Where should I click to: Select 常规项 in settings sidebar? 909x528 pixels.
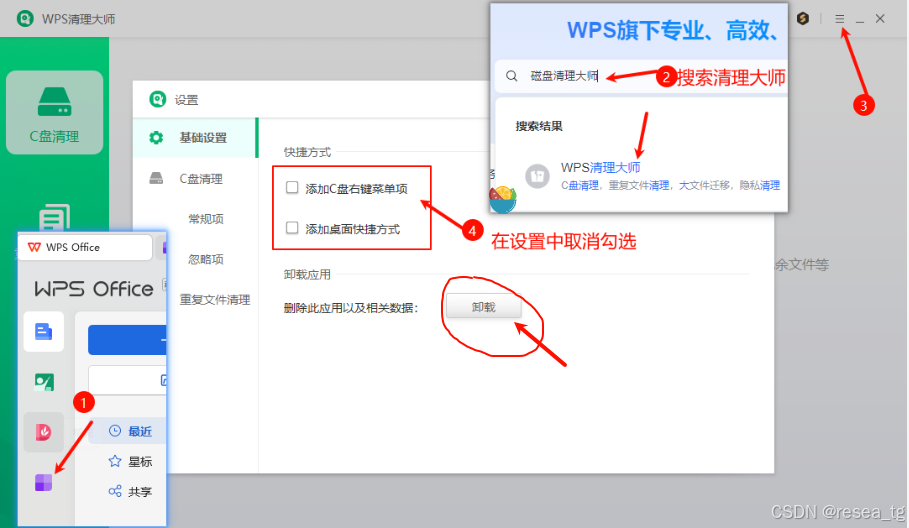point(206,219)
